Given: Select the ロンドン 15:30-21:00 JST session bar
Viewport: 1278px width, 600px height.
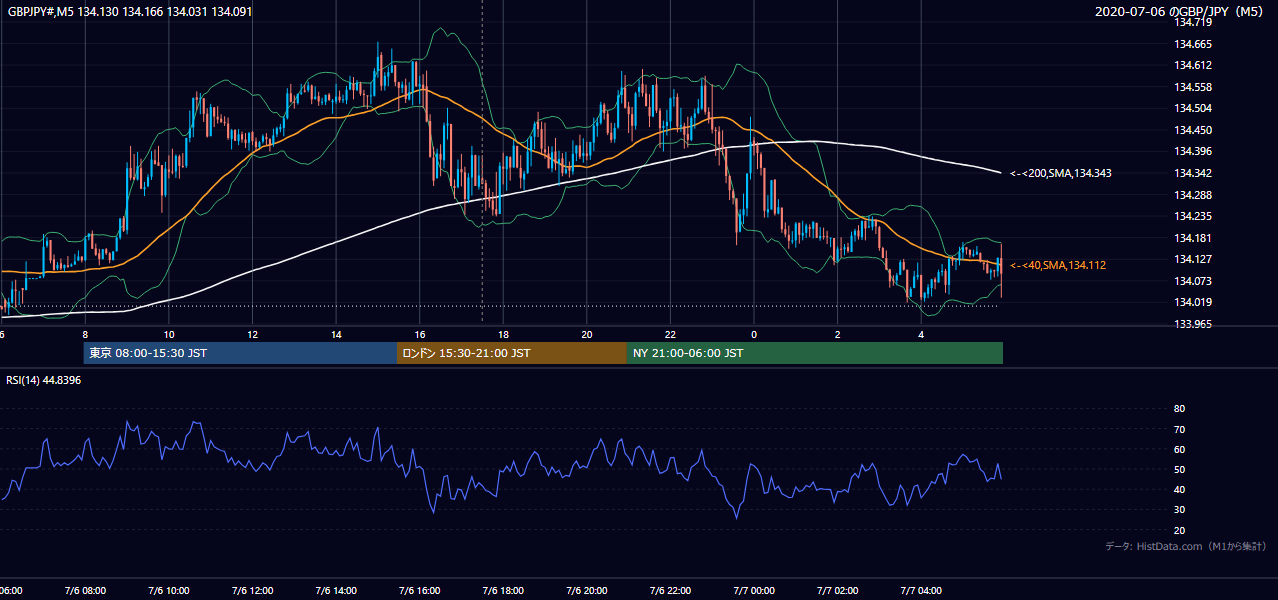Looking at the screenshot, I should 512,353.
